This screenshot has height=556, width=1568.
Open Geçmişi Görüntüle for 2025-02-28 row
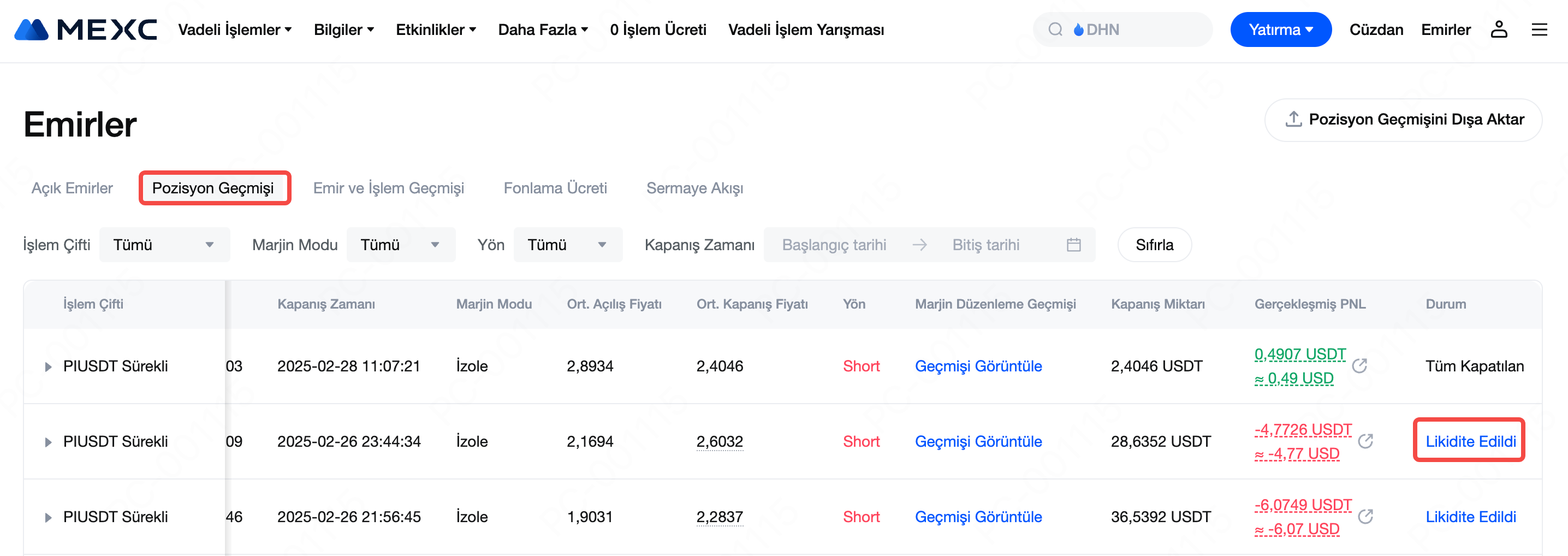pos(978,366)
